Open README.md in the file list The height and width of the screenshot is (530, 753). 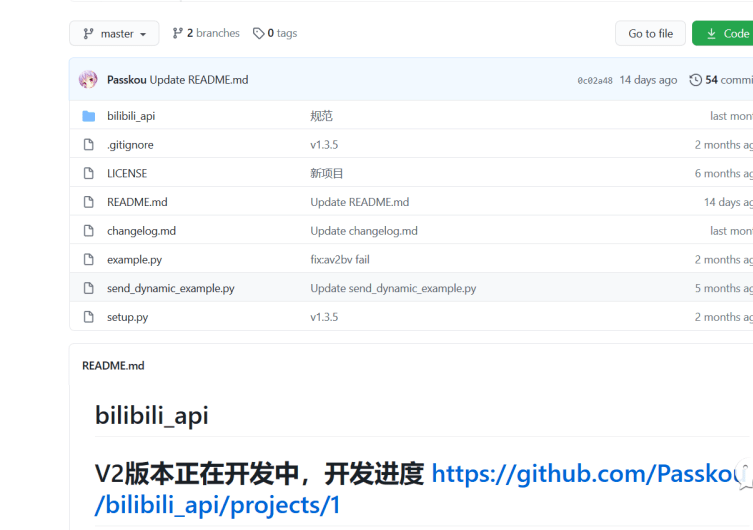(x=137, y=202)
